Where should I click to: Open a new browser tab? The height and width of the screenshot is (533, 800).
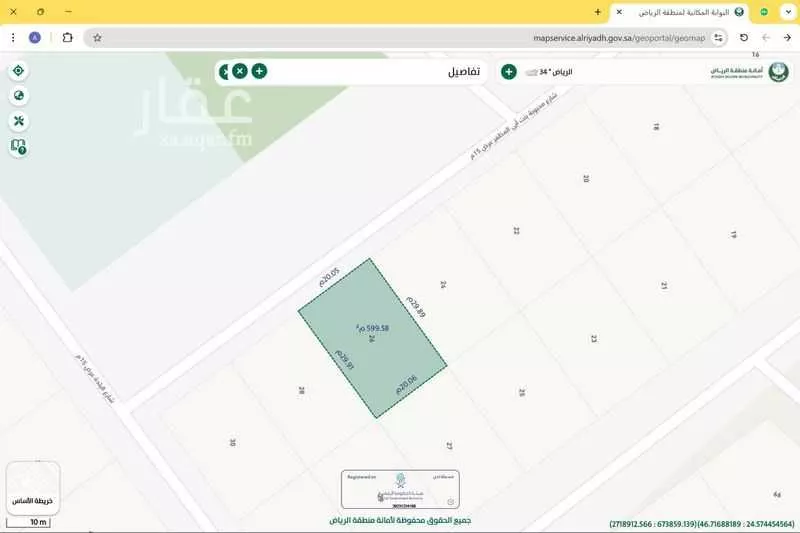coord(598,12)
